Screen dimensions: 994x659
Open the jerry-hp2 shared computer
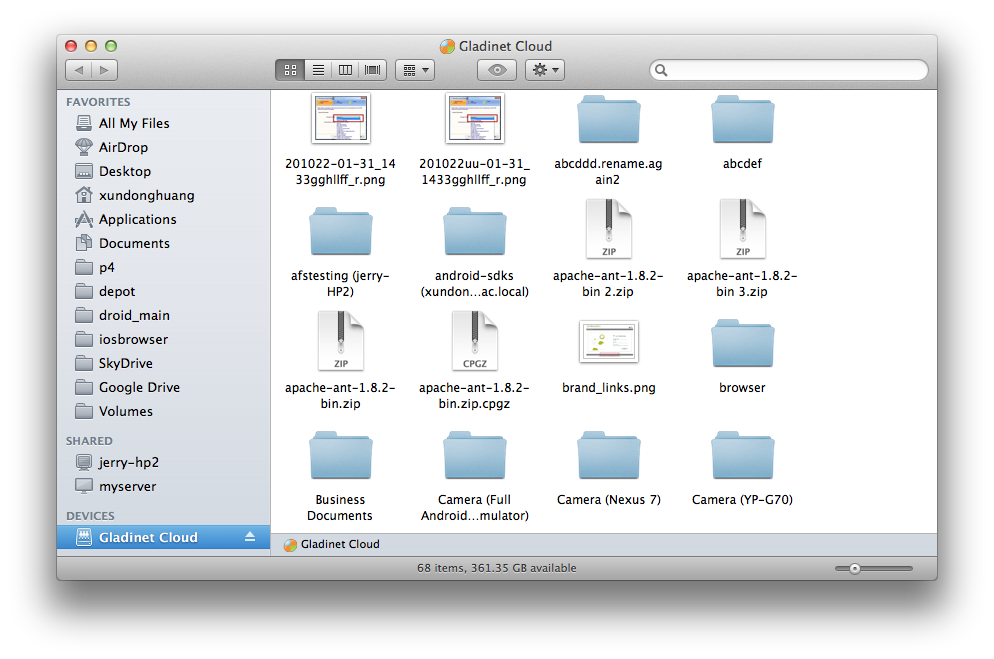click(x=128, y=462)
